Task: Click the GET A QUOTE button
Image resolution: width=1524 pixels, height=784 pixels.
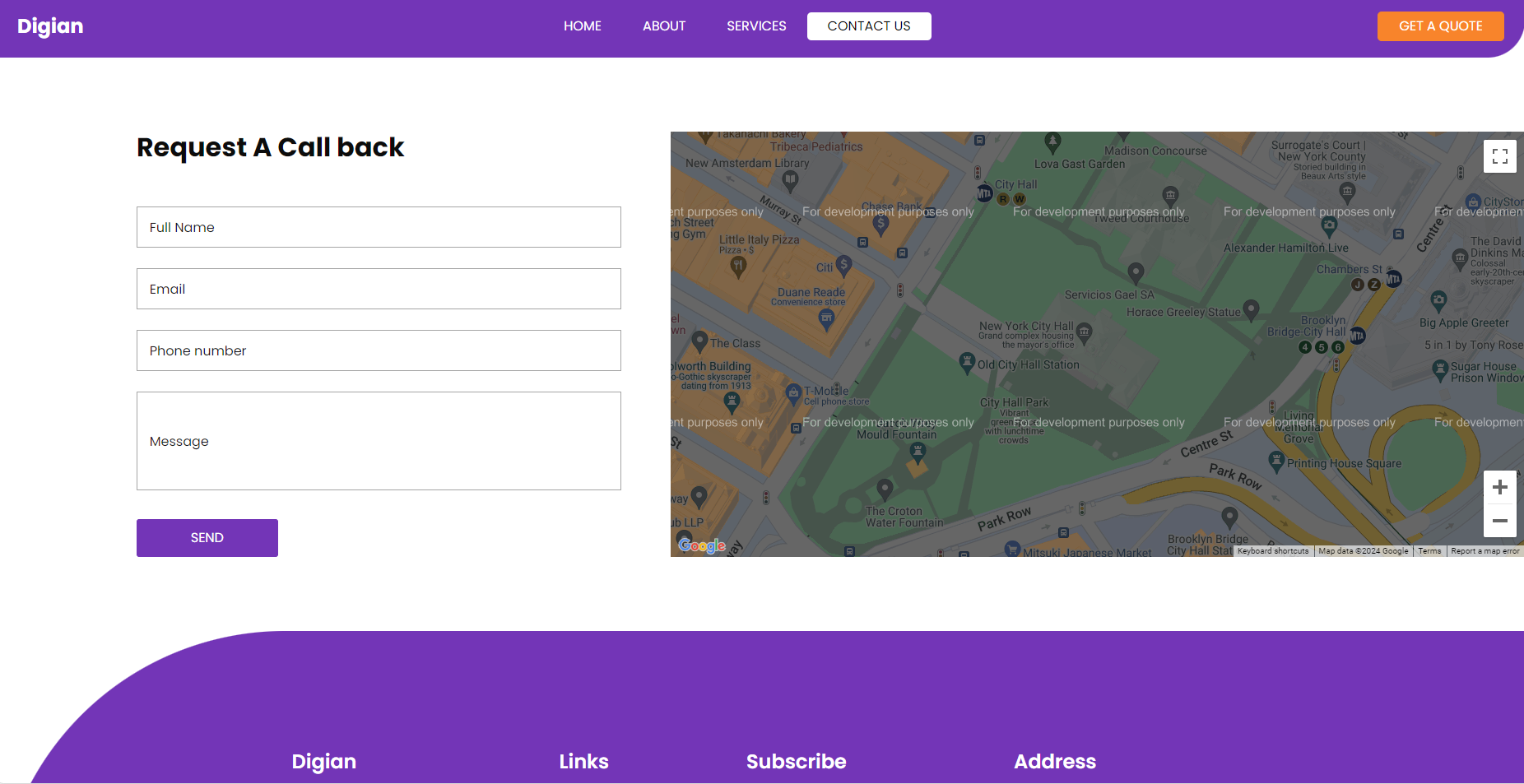Action: click(1441, 26)
